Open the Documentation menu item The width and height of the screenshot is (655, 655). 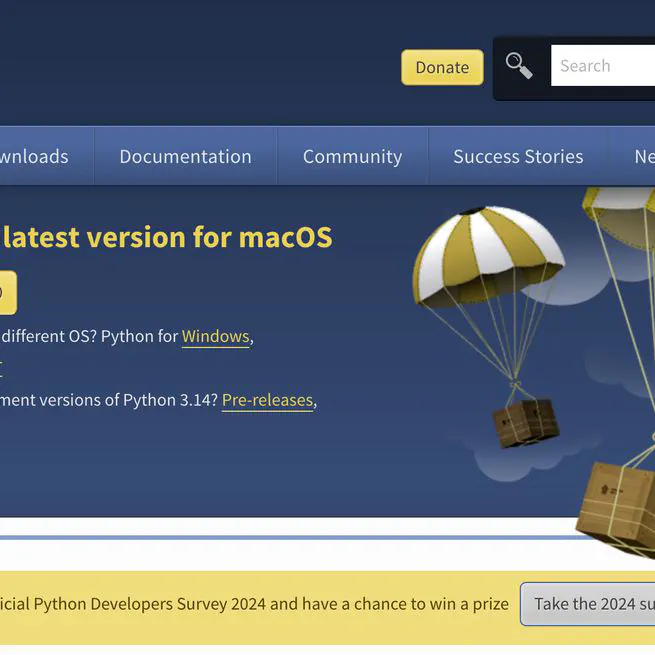pyautogui.click(x=185, y=156)
